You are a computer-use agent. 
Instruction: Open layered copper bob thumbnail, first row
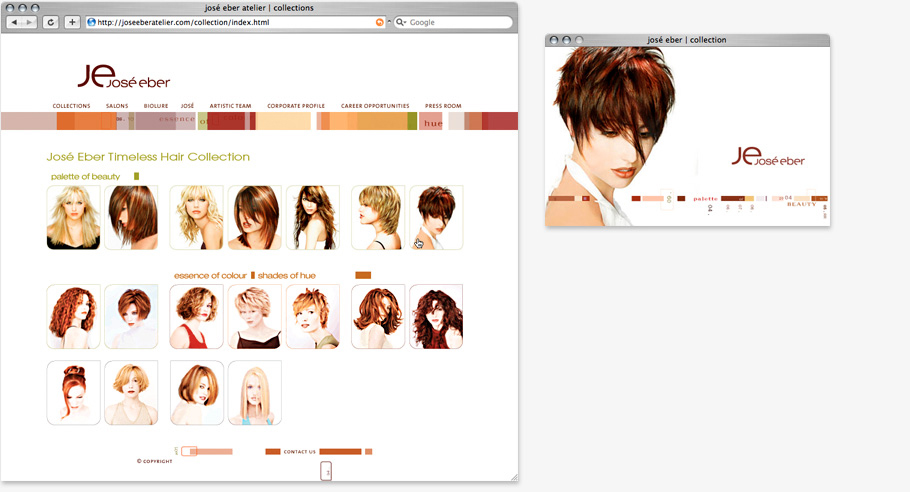[x=255, y=218]
